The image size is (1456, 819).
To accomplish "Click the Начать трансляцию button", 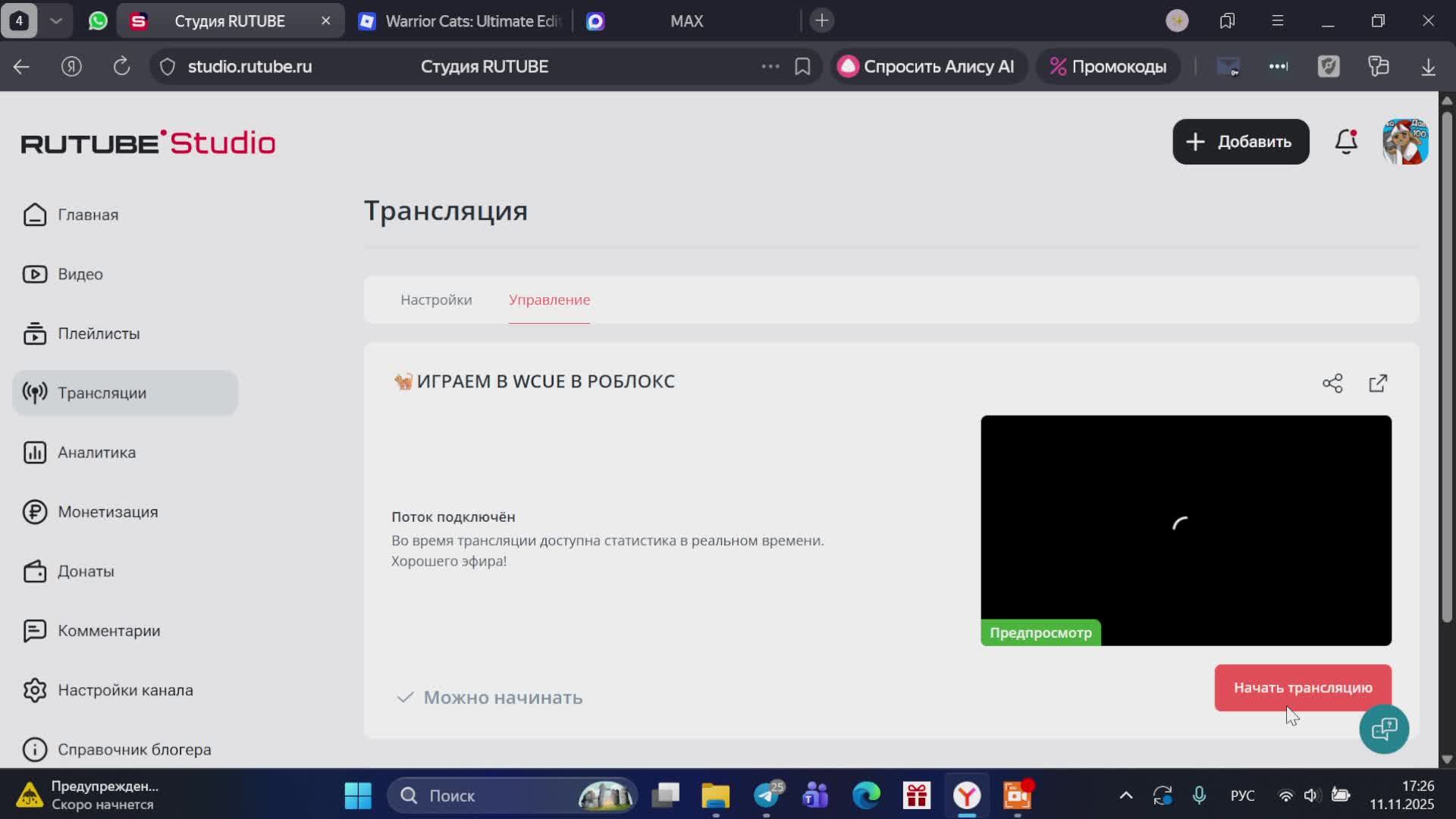I will coord(1303,687).
